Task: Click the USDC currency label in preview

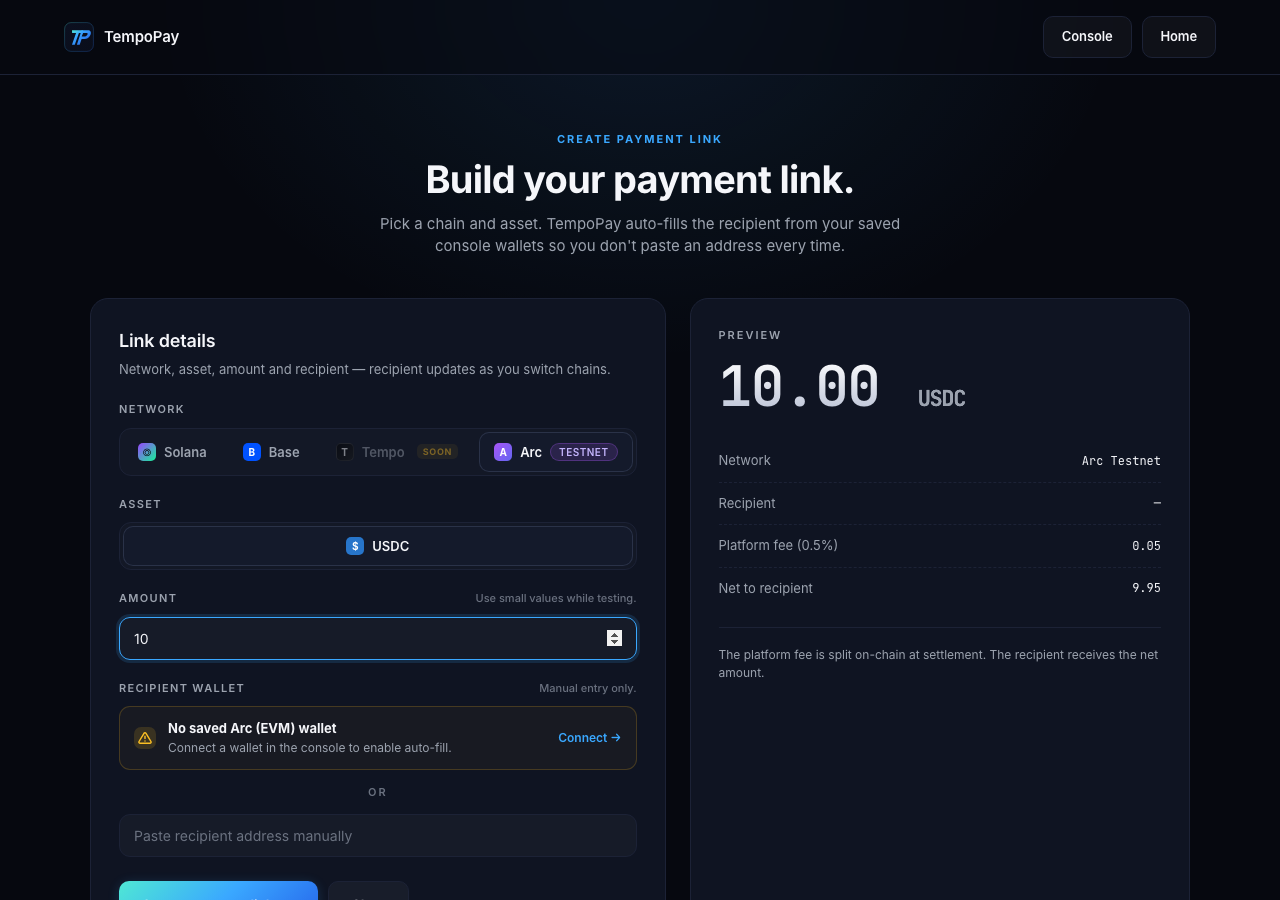Action: coord(942,399)
